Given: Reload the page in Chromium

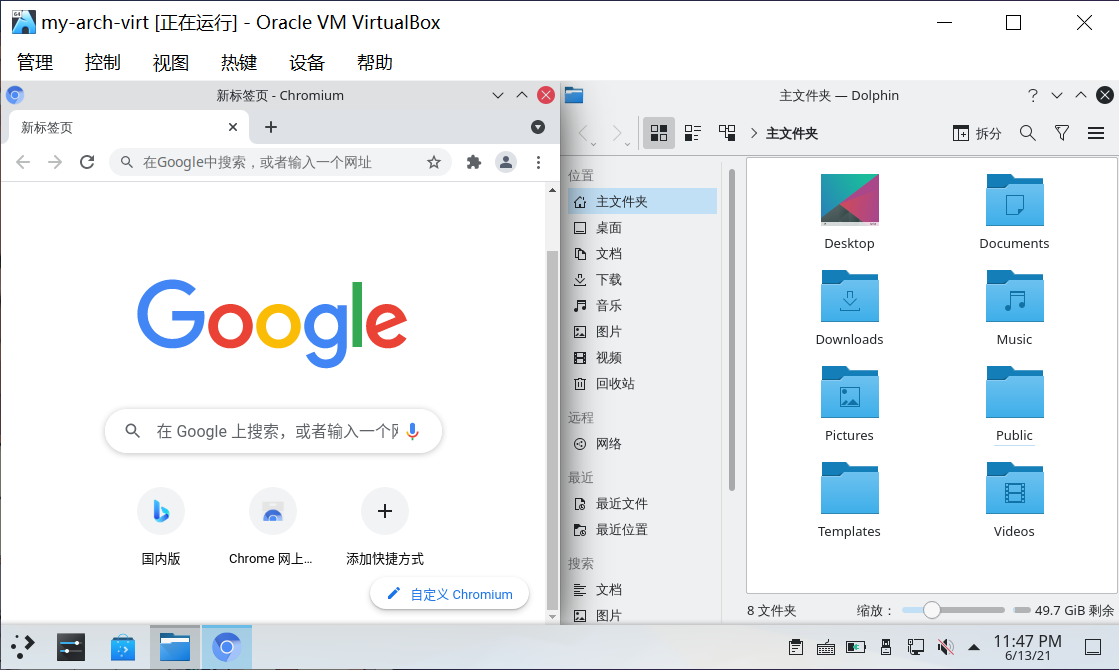Looking at the screenshot, I should coord(87,162).
